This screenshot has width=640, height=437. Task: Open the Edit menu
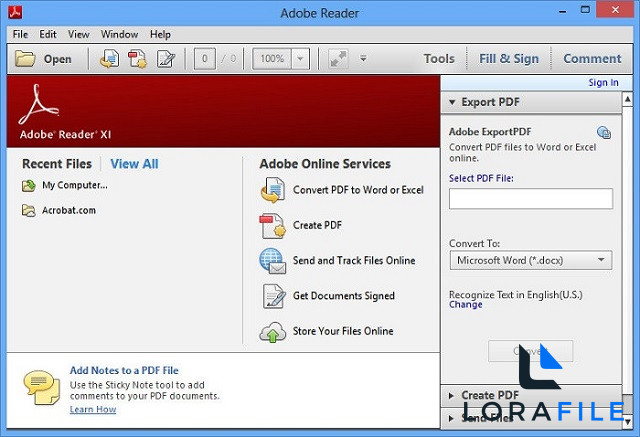48,34
